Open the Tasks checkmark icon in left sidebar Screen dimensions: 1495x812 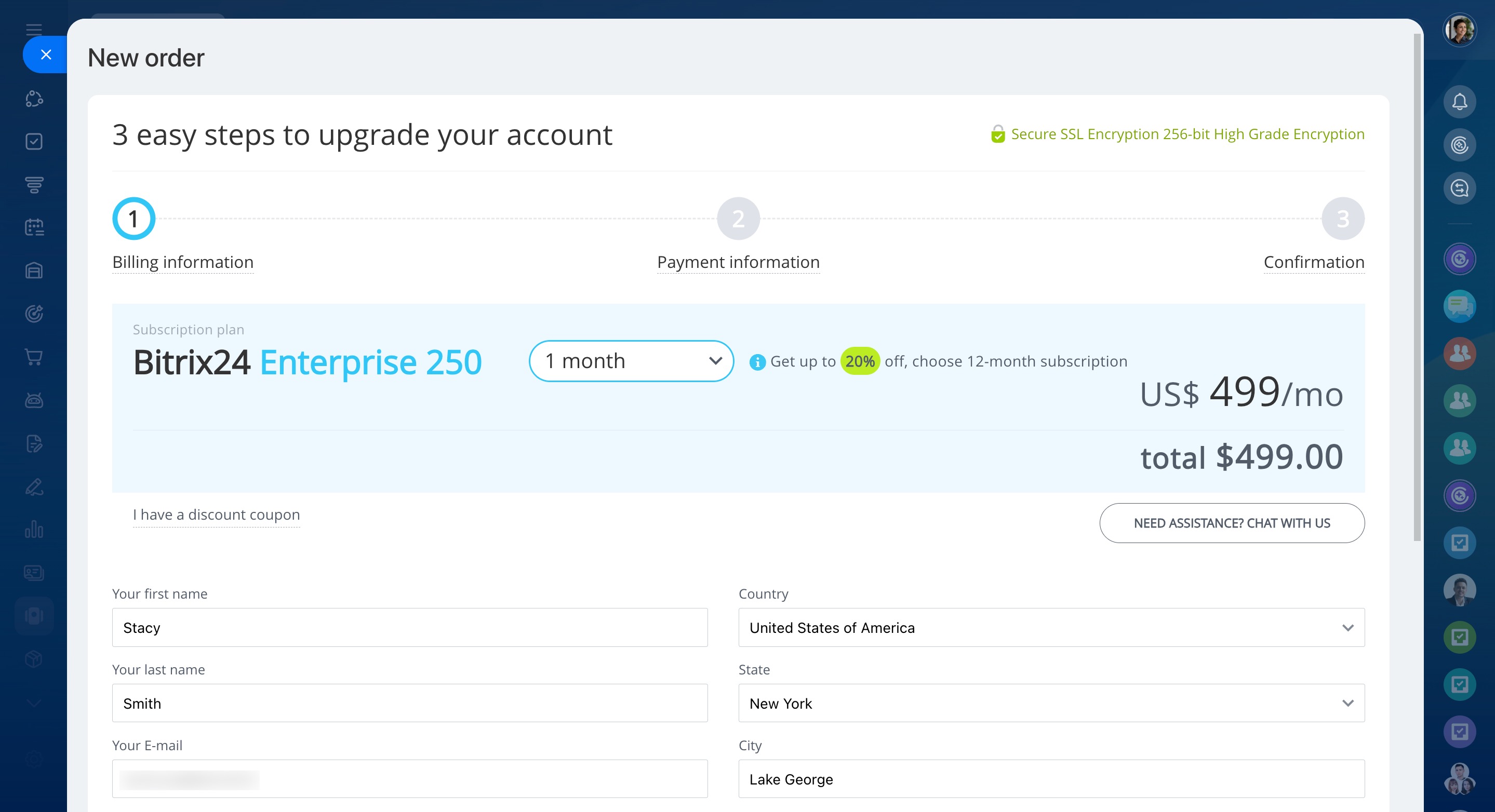(x=34, y=142)
